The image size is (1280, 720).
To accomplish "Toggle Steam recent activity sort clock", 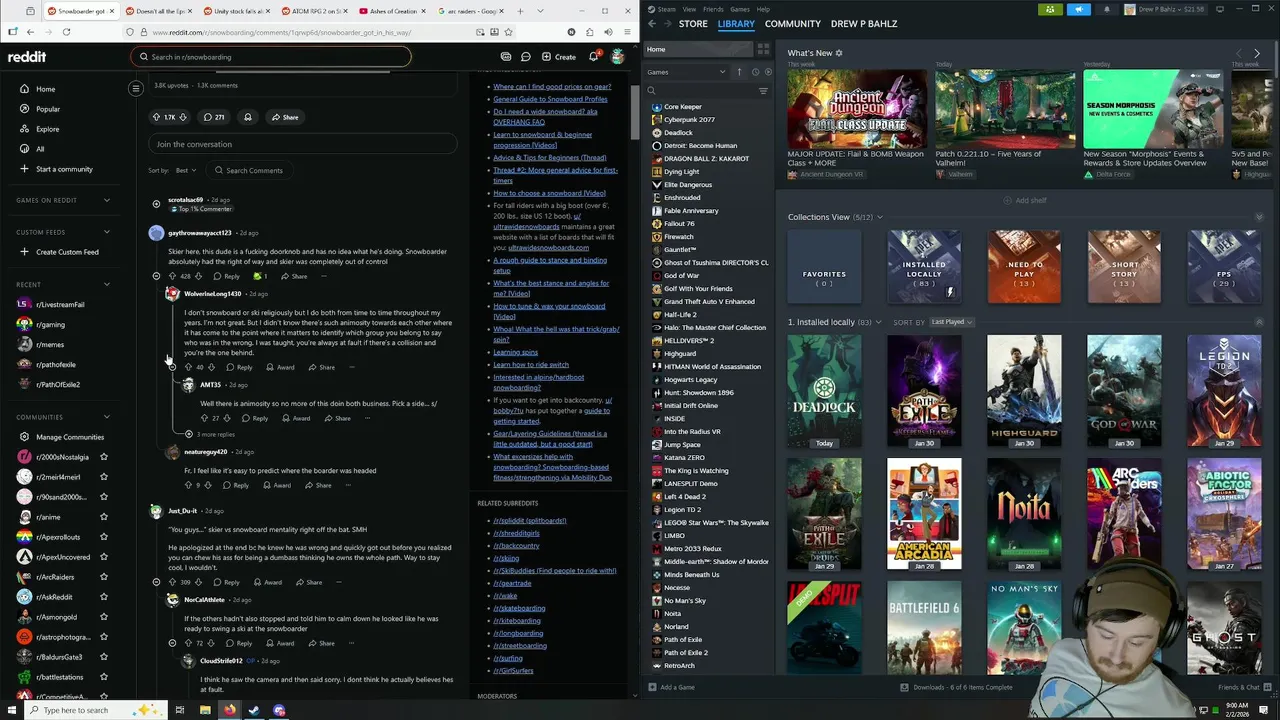I will coord(754,72).
